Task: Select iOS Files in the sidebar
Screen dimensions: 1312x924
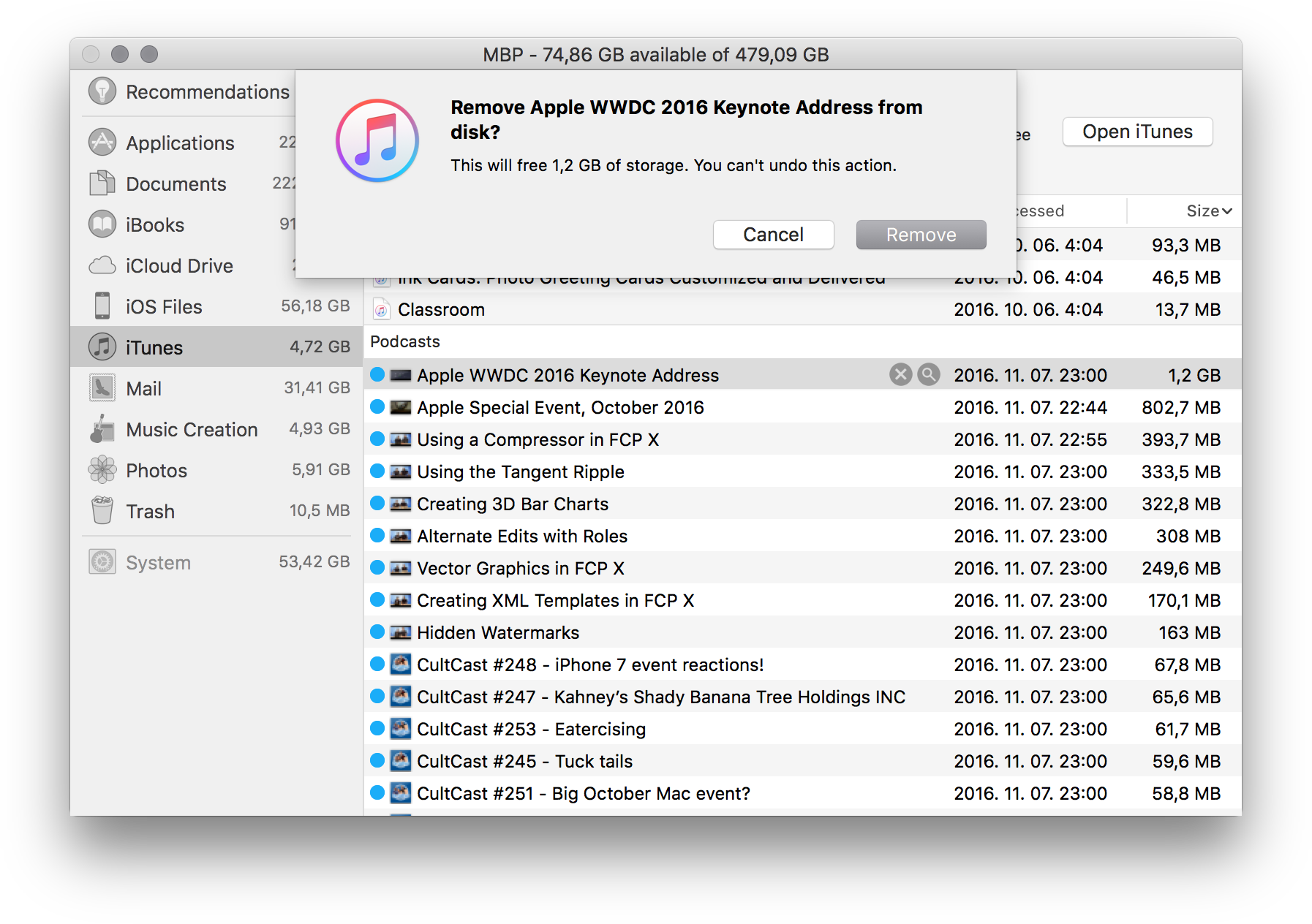Action: coord(216,306)
